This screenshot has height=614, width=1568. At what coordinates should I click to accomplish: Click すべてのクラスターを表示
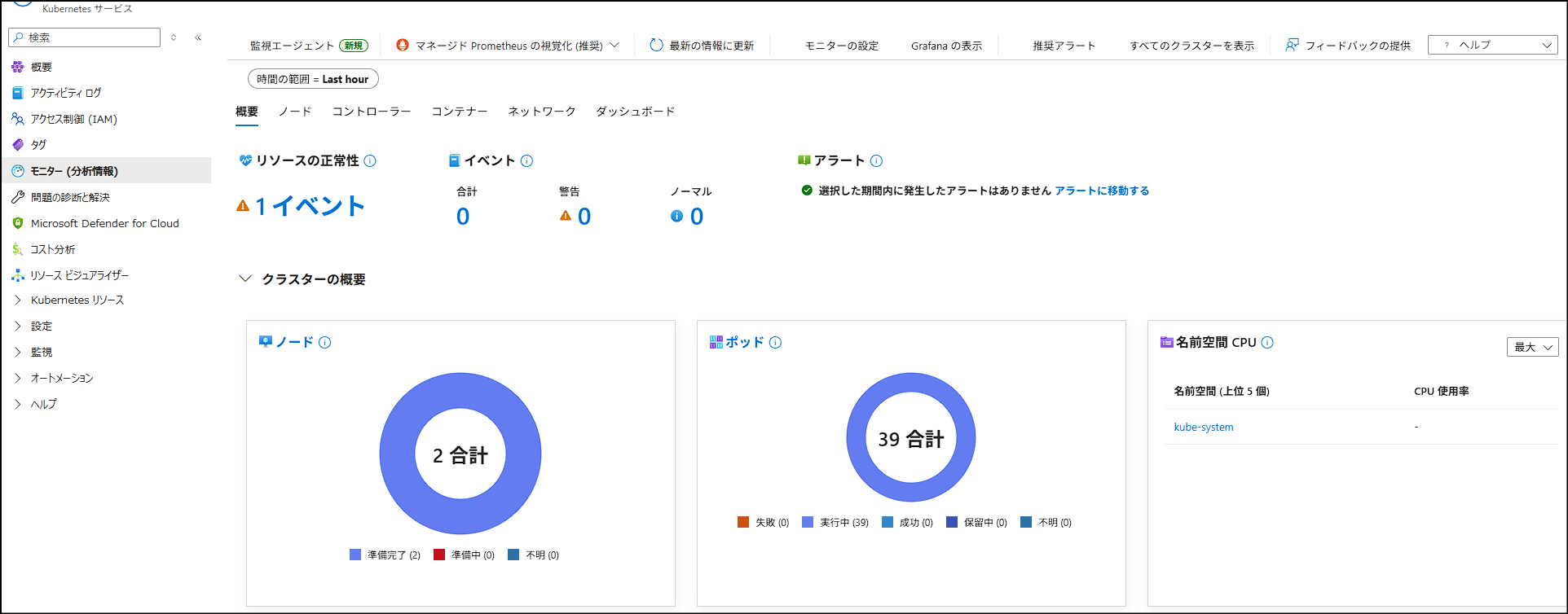click(x=1192, y=46)
